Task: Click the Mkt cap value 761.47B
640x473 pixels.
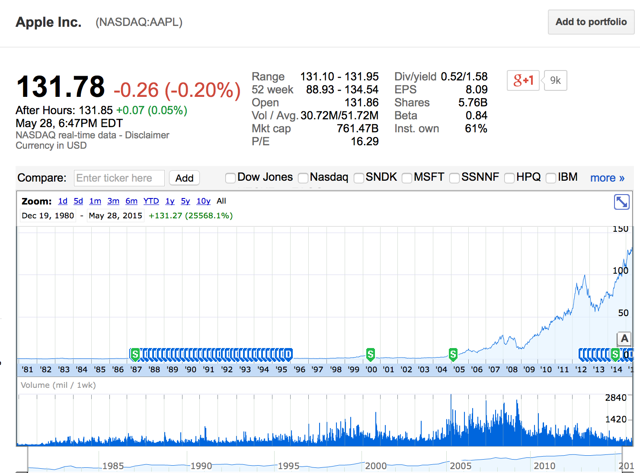Action: [358, 129]
